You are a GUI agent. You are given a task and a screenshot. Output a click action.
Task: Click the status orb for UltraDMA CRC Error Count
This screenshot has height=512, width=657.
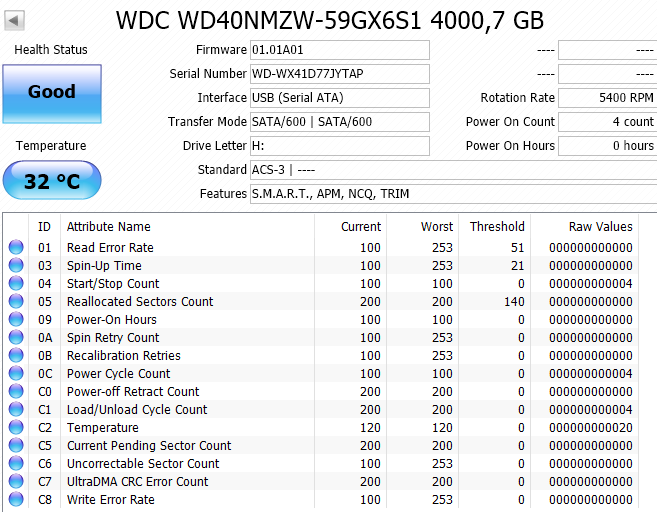click(16, 482)
